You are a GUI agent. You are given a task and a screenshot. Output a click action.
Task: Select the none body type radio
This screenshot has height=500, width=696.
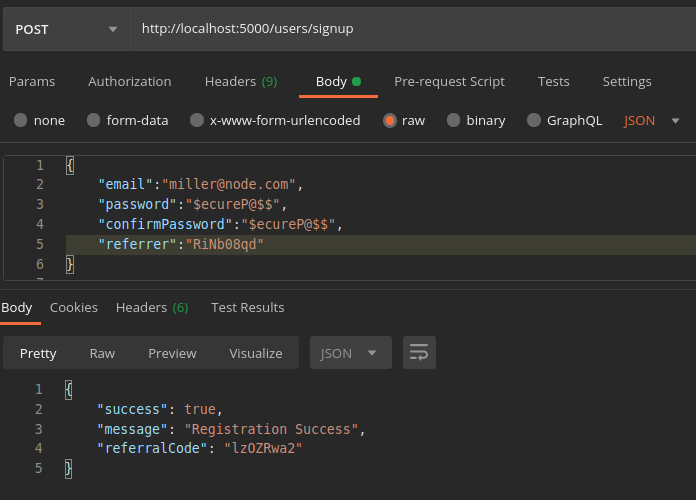click(21, 120)
